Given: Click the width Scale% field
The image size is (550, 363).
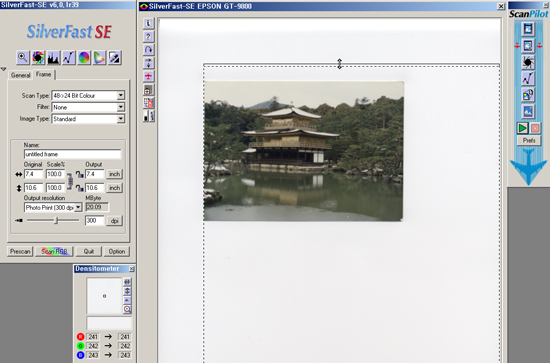Looking at the screenshot, I should 55,174.
